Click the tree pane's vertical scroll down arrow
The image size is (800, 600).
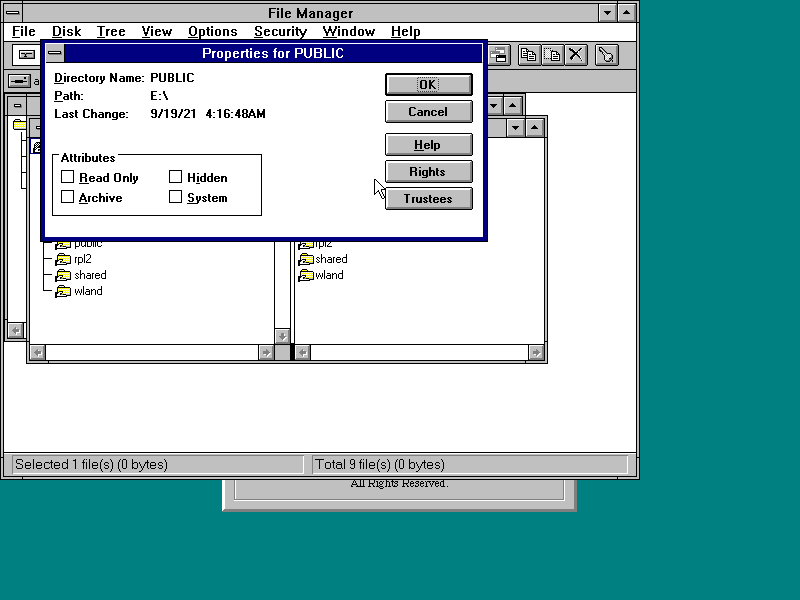(282, 336)
